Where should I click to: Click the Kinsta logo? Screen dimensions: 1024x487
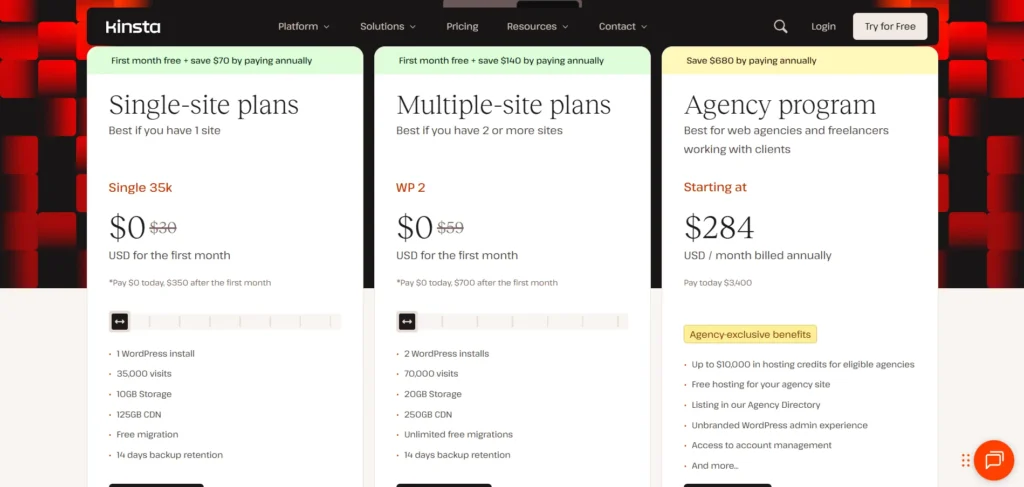click(x=133, y=27)
